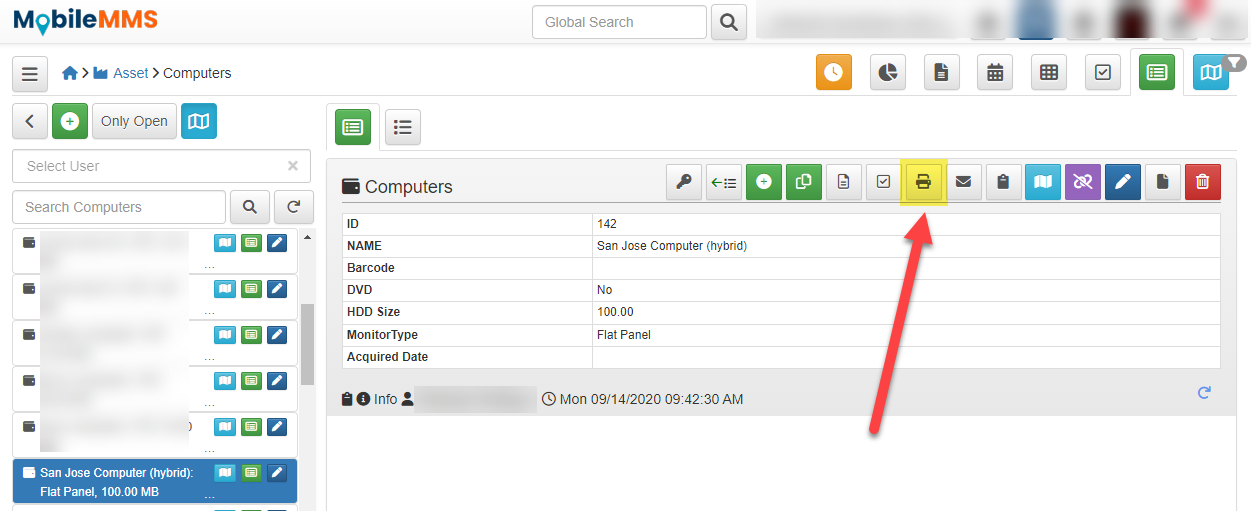Collapse the sidebar with back chevron
1251x511 pixels.
[30, 121]
